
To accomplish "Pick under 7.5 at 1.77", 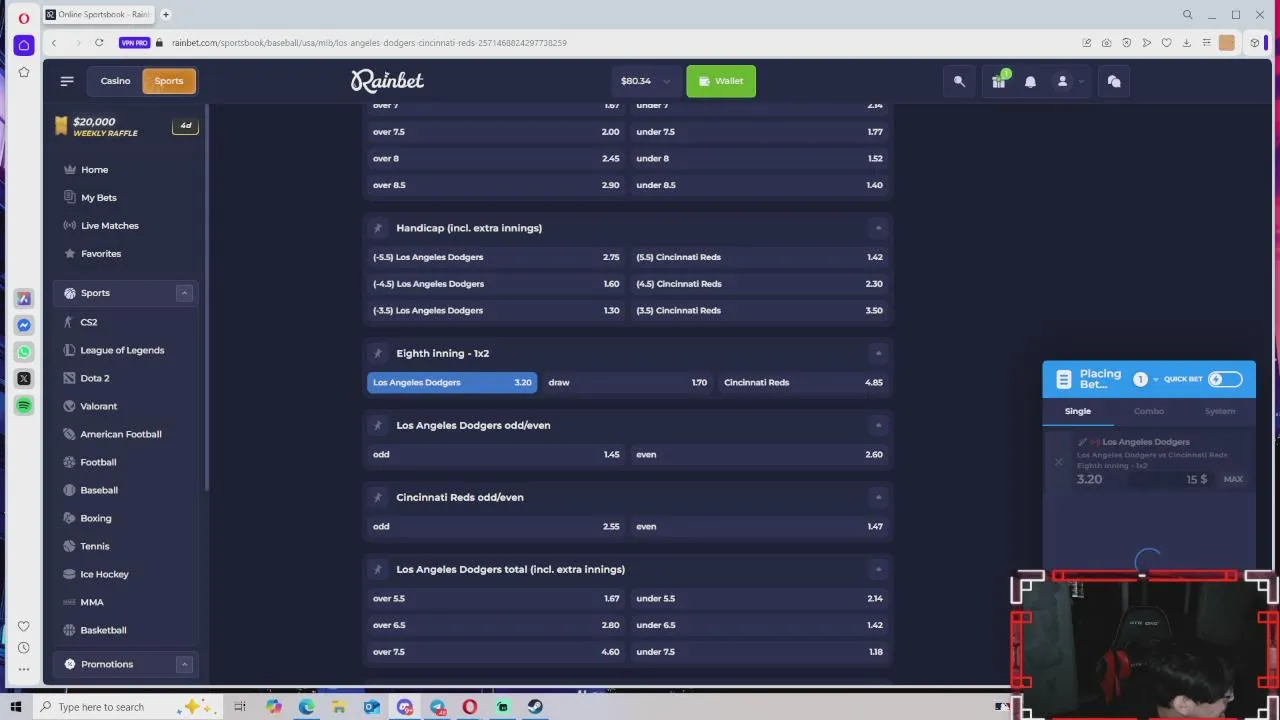I will [x=760, y=132].
